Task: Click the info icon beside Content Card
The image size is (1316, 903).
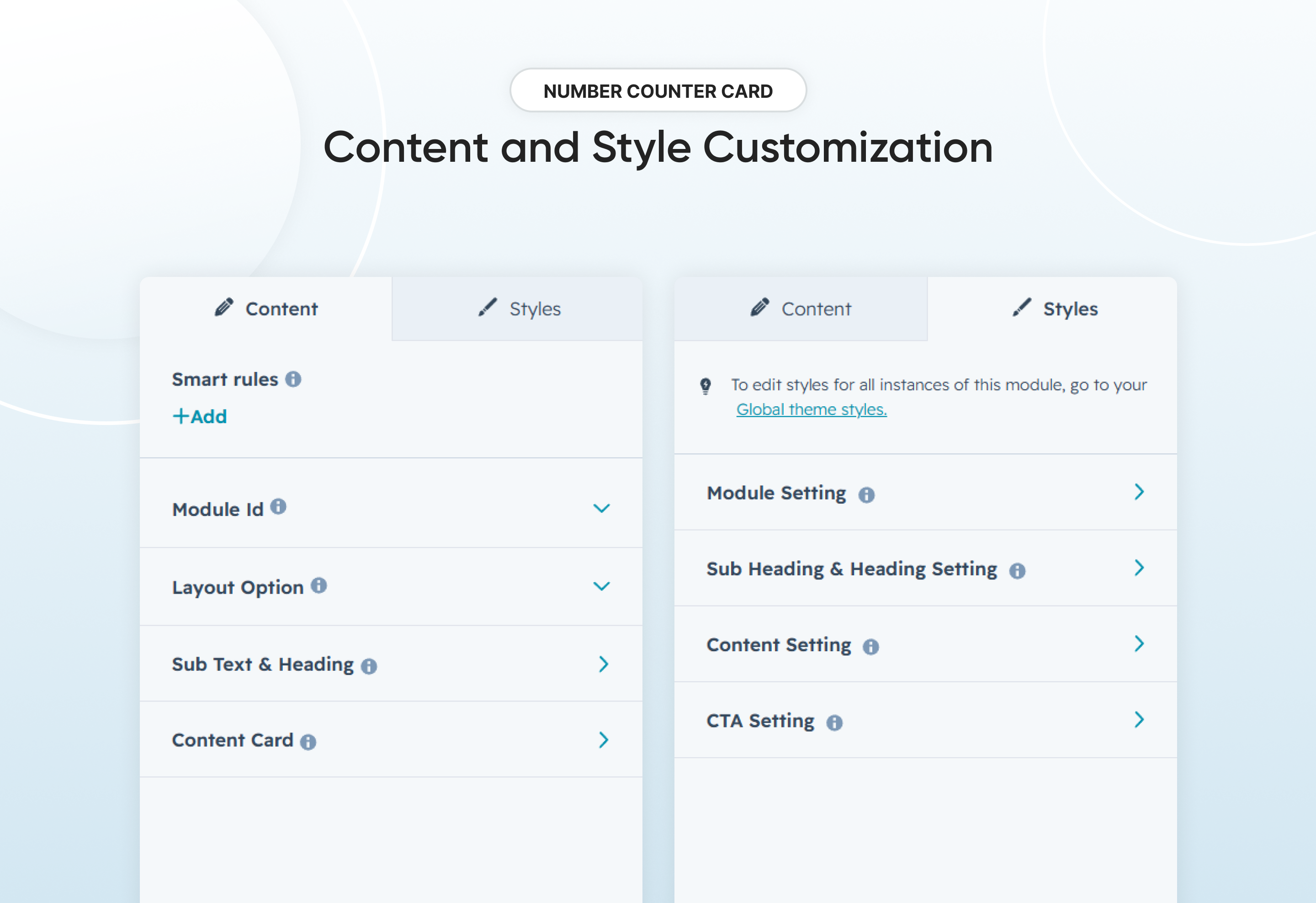Action: [308, 742]
